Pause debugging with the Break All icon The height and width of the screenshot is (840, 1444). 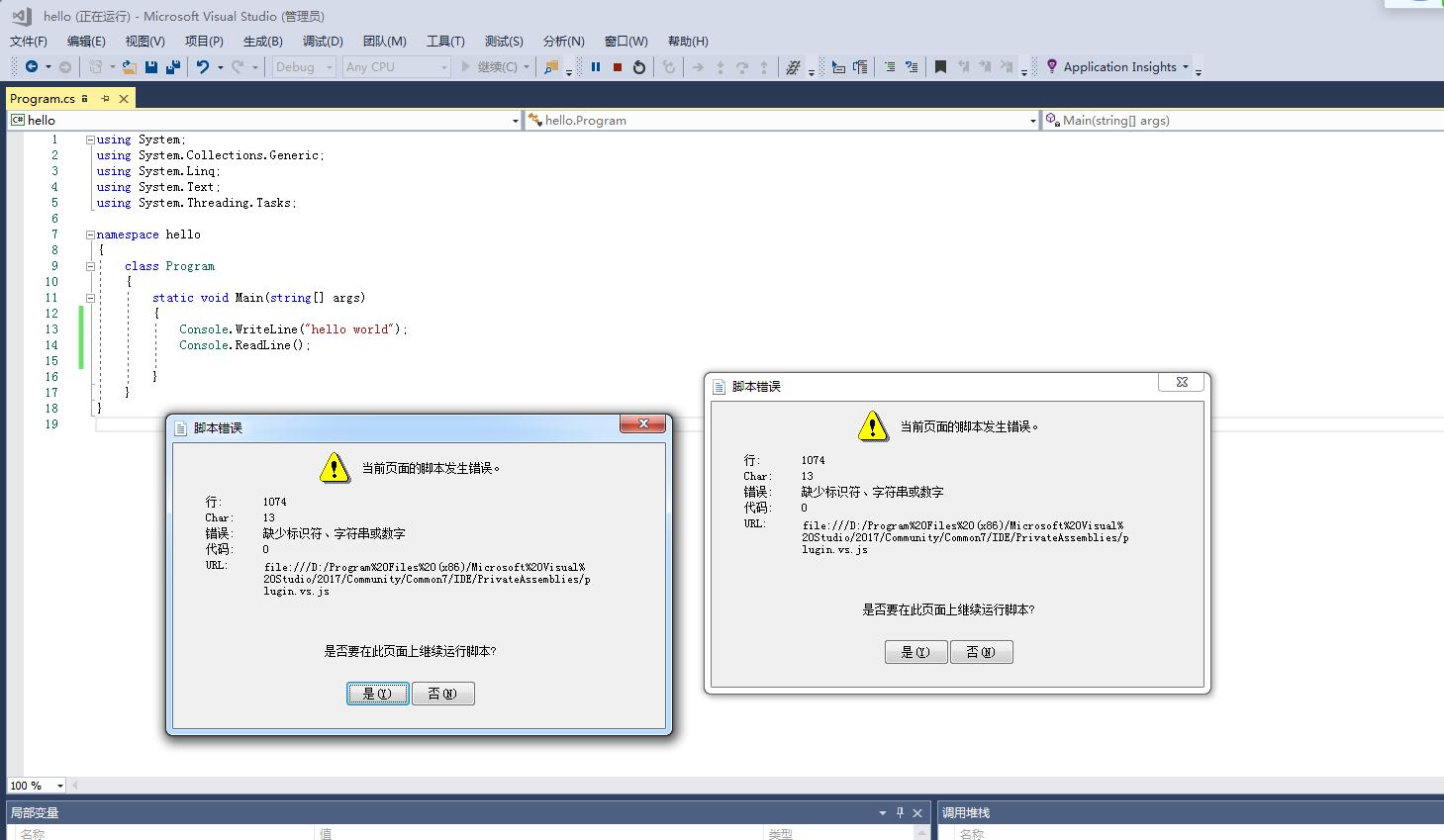pyautogui.click(x=596, y=67)
